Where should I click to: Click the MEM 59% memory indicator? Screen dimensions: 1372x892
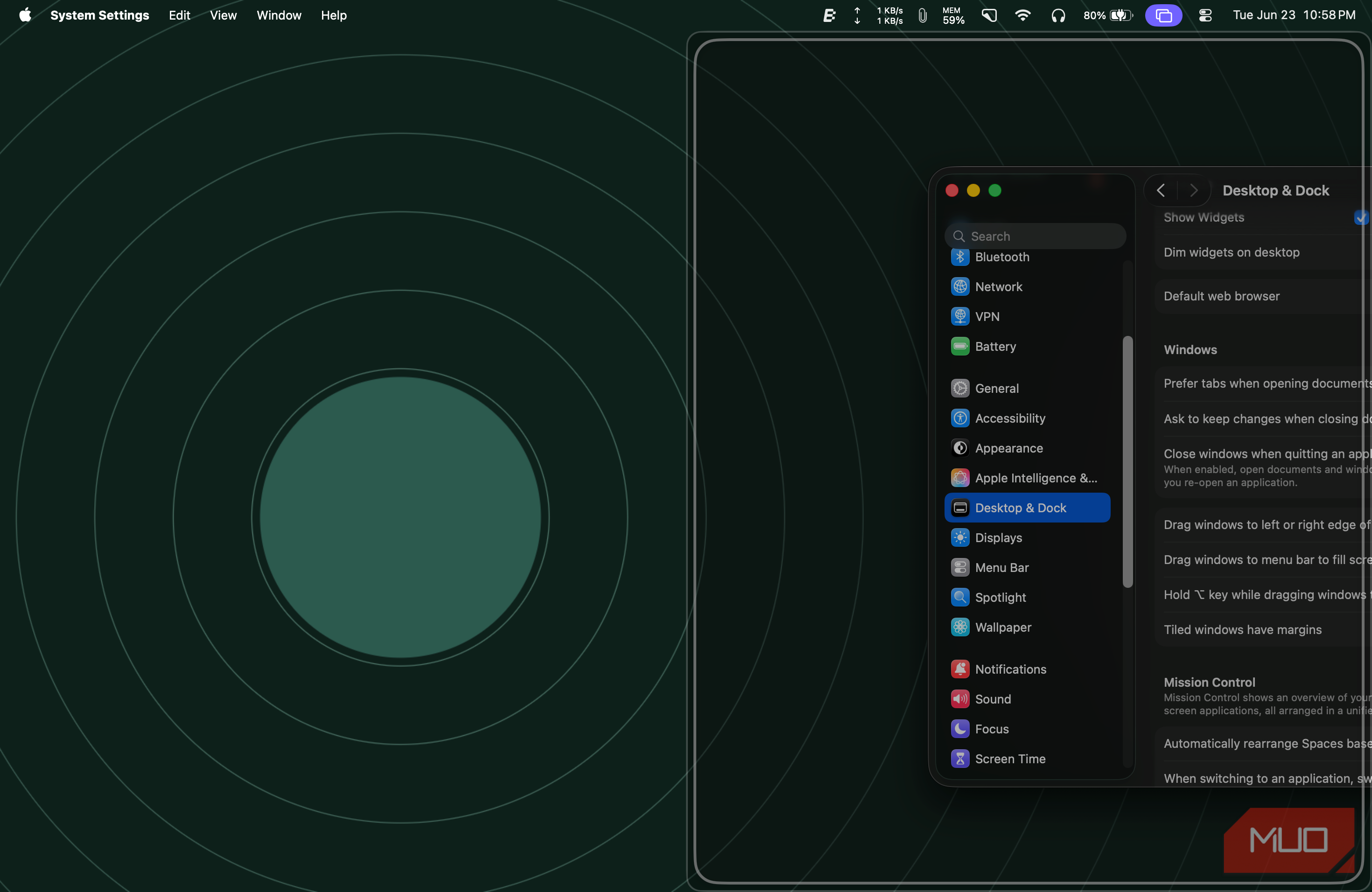[953, 15]
